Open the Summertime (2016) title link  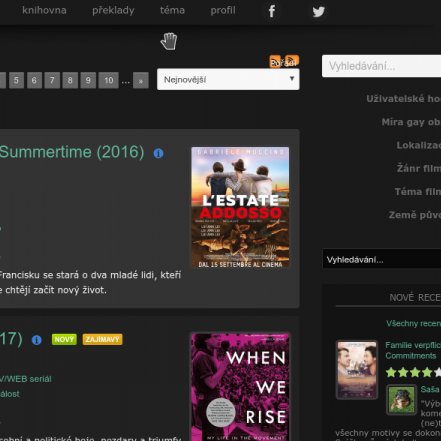(72, 152)
